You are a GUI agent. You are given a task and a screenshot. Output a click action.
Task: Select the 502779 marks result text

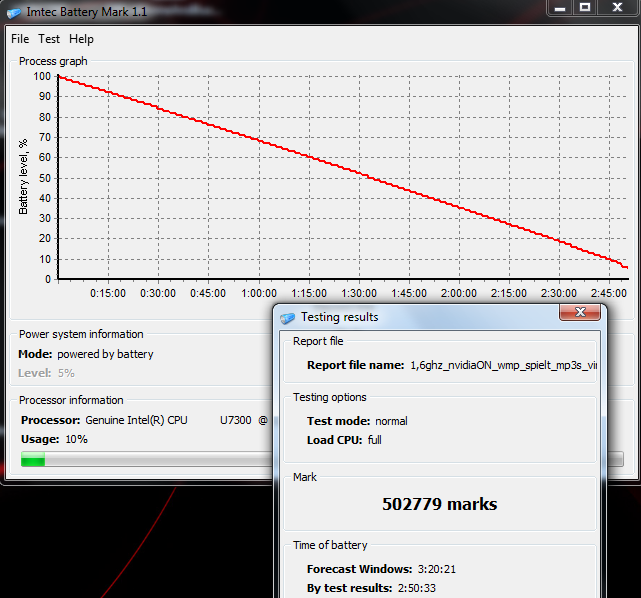tap(439, 504)
